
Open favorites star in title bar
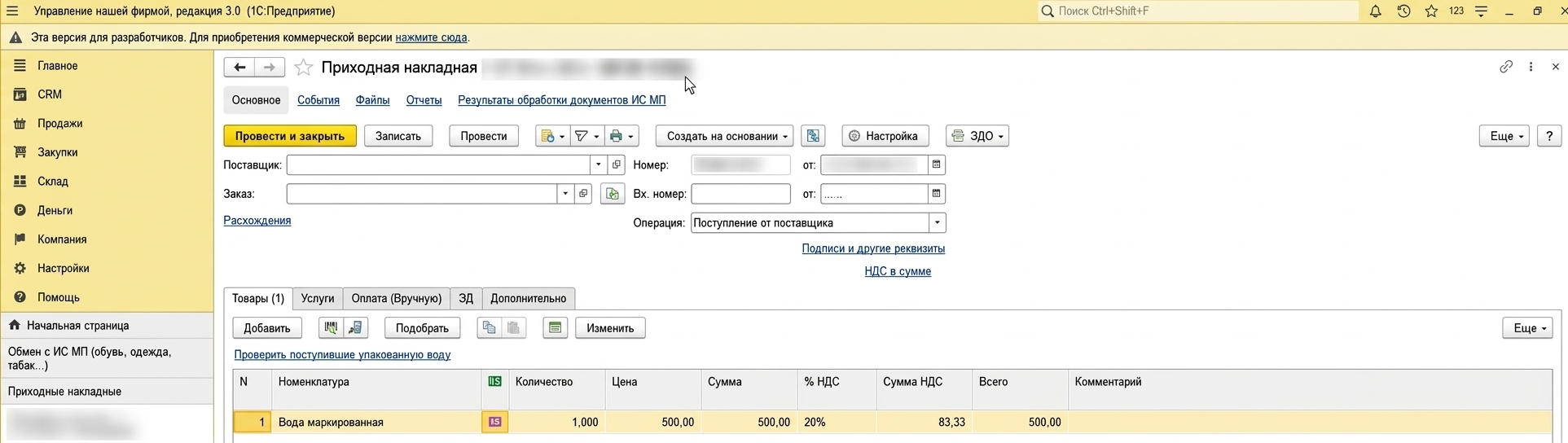(1431, 11)
